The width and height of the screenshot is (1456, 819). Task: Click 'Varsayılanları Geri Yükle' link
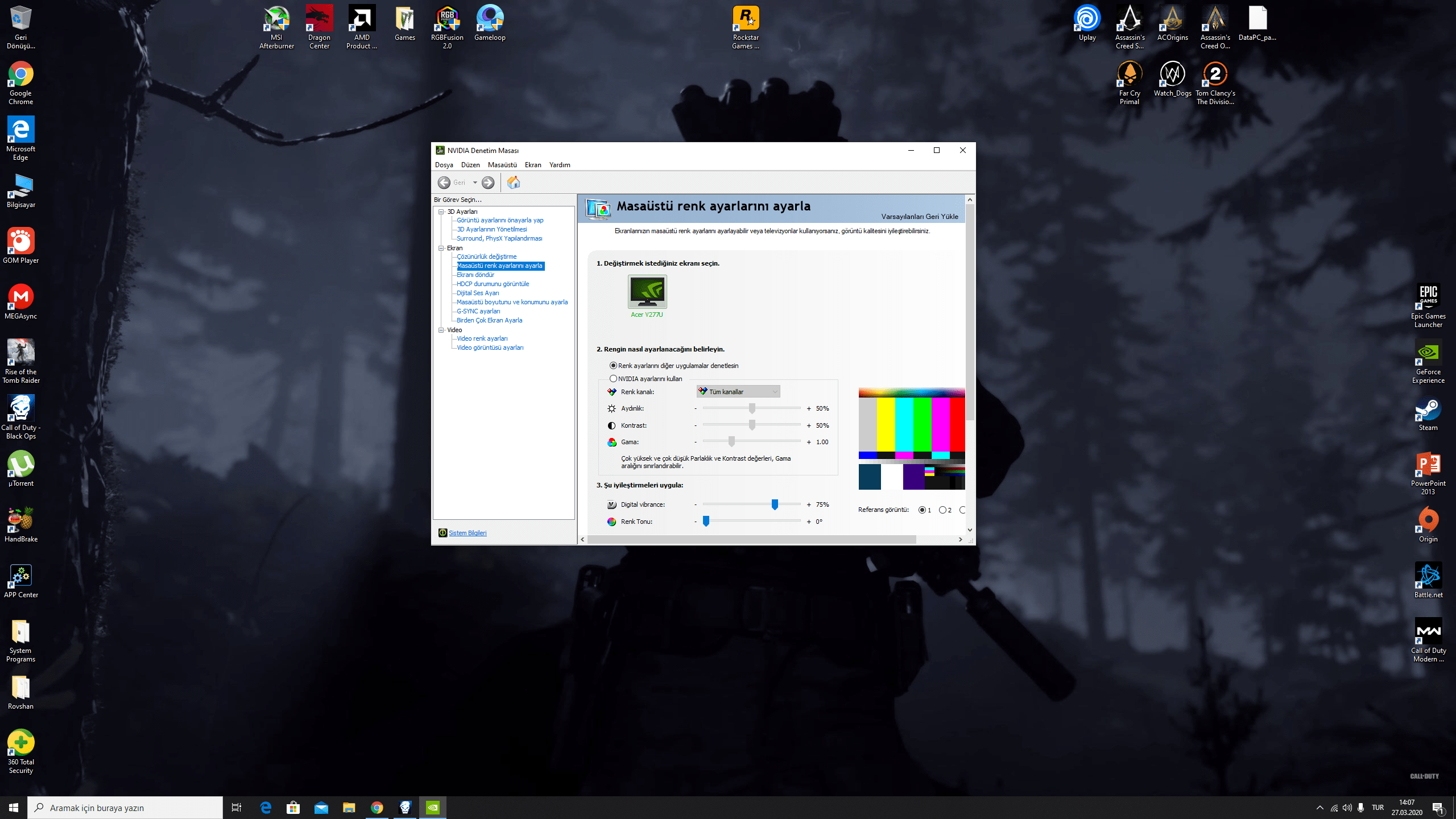920,217
